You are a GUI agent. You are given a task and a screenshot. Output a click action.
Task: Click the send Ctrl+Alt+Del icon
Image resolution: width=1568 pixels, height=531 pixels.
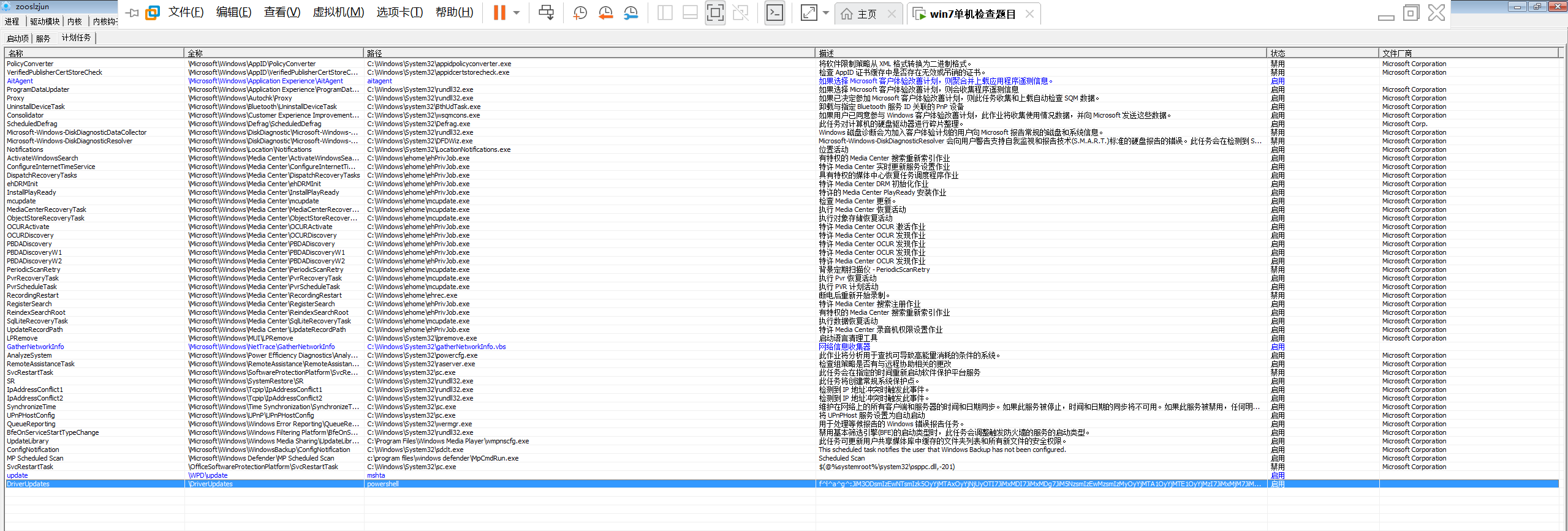pos(546,13)
